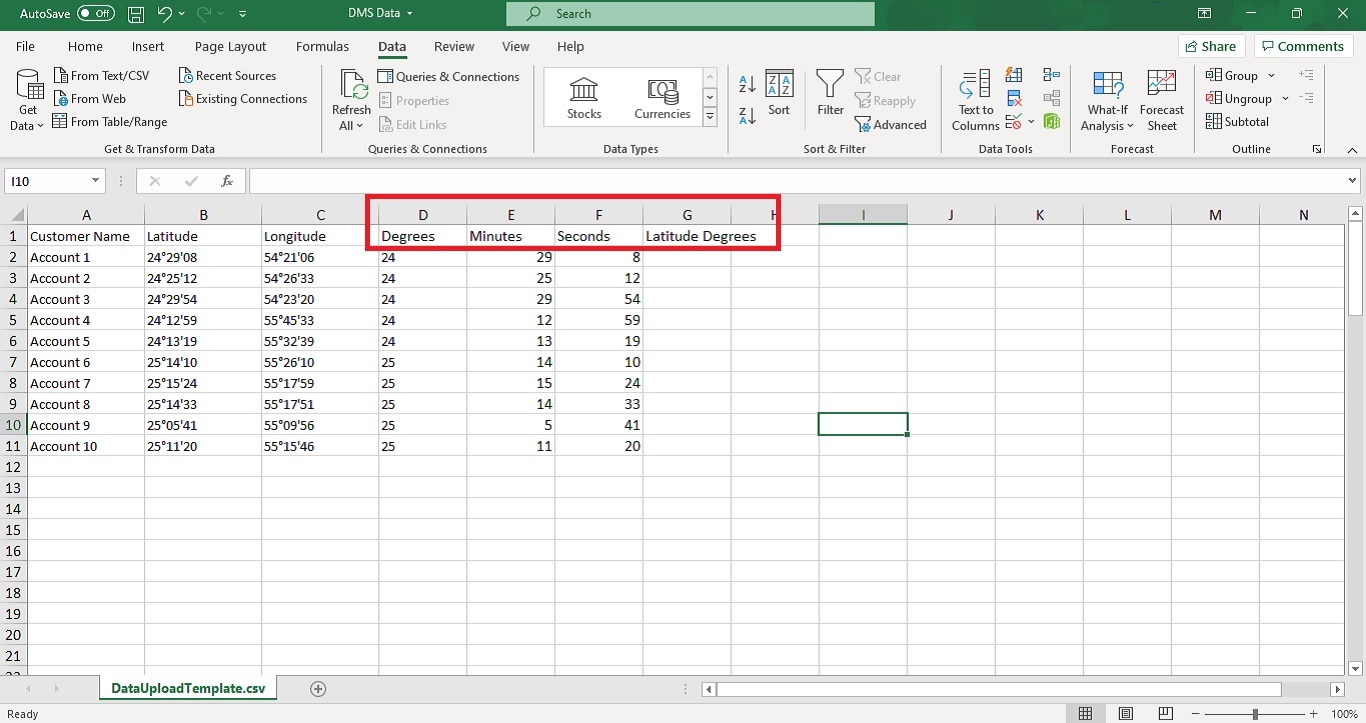Viewport: 1366px width, 723px height.
Task: Click the Comments button
Action: (1303, 46)
